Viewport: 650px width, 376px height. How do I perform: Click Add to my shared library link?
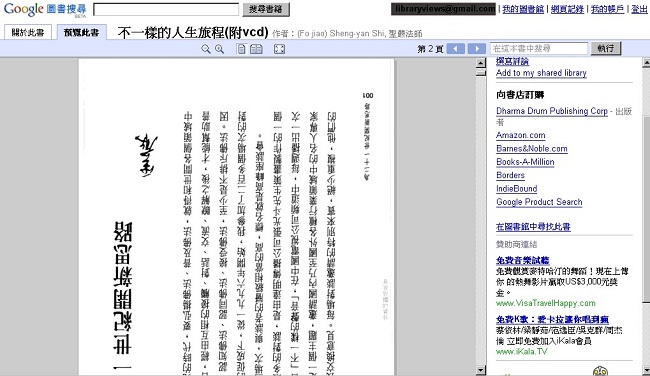541,73
